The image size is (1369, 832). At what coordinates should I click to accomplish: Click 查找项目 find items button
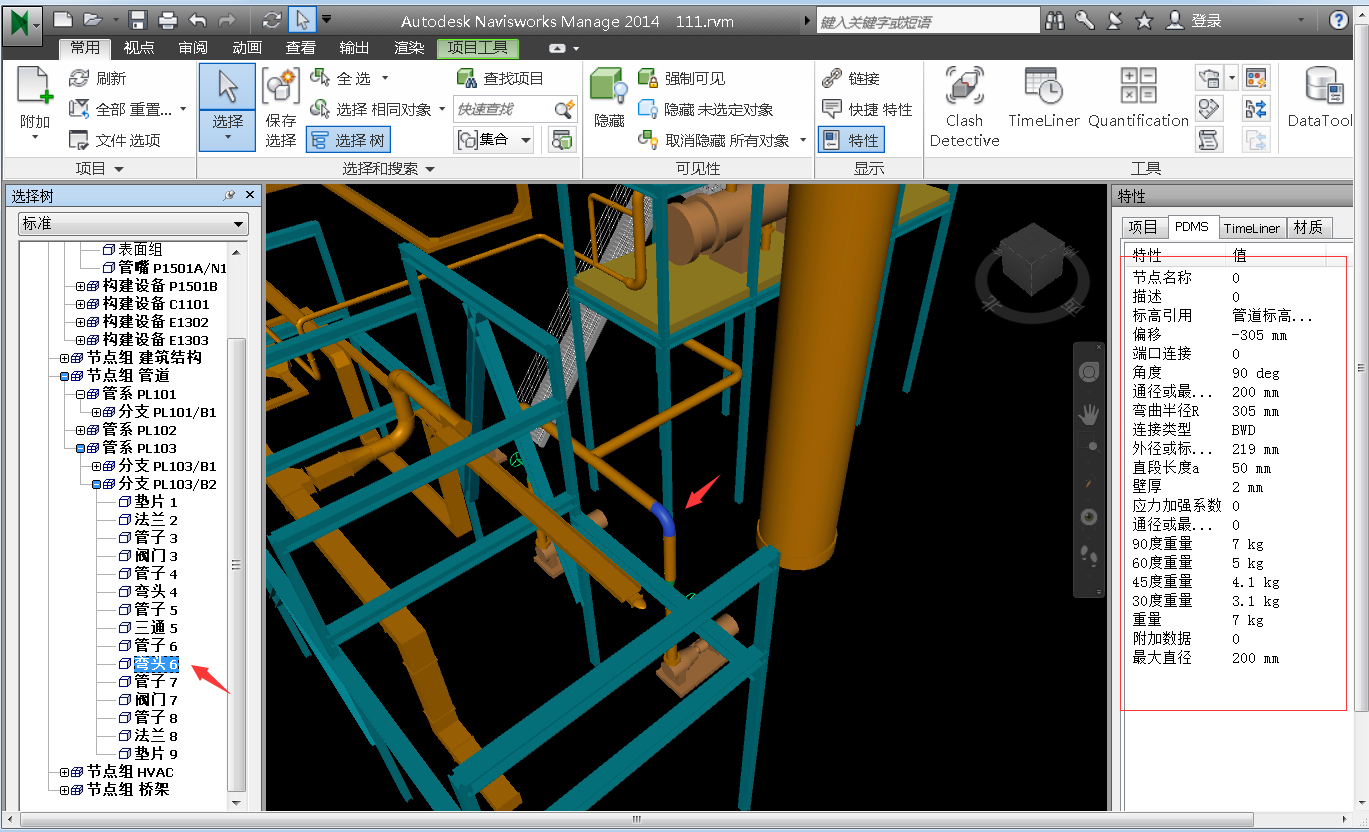point(500,78)
